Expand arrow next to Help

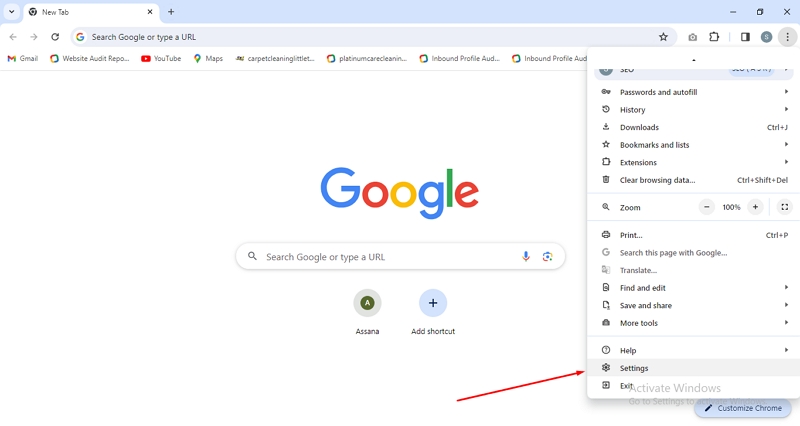pos(786,350)
